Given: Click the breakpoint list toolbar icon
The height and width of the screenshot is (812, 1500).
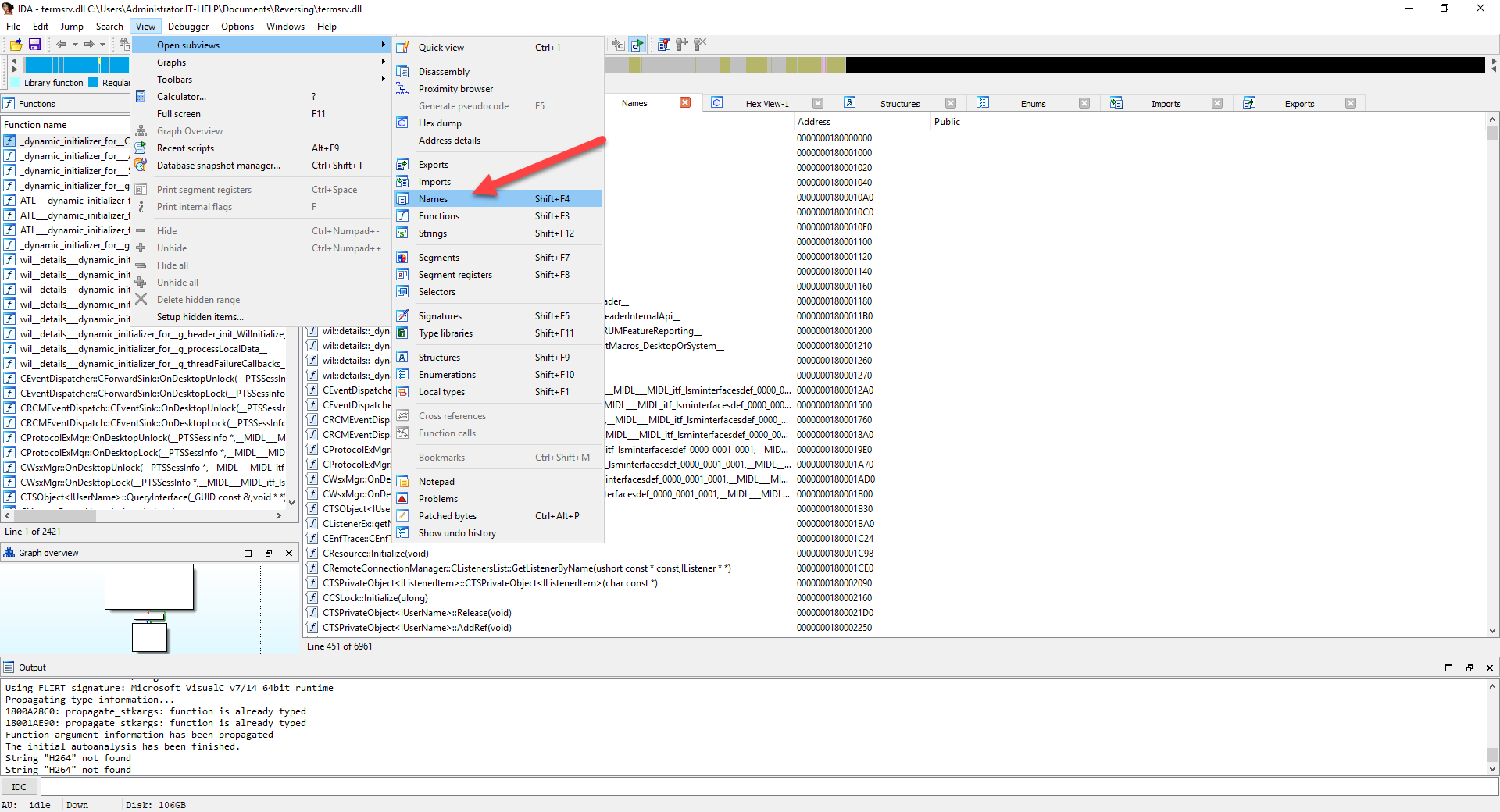Looking at the screenshot, I should click(663, 45).
